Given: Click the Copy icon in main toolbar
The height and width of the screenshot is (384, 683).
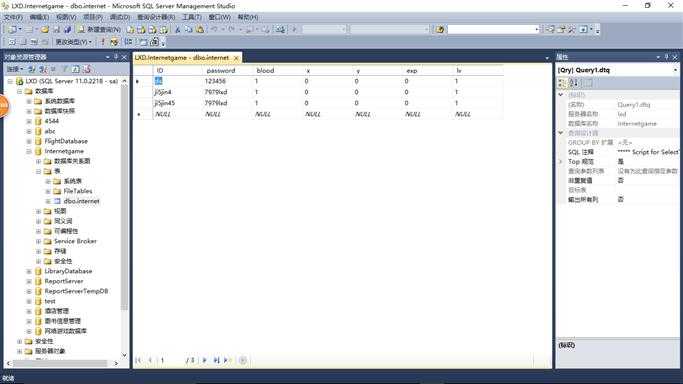Looking at the screenshot, I should (x=189, y=30).
